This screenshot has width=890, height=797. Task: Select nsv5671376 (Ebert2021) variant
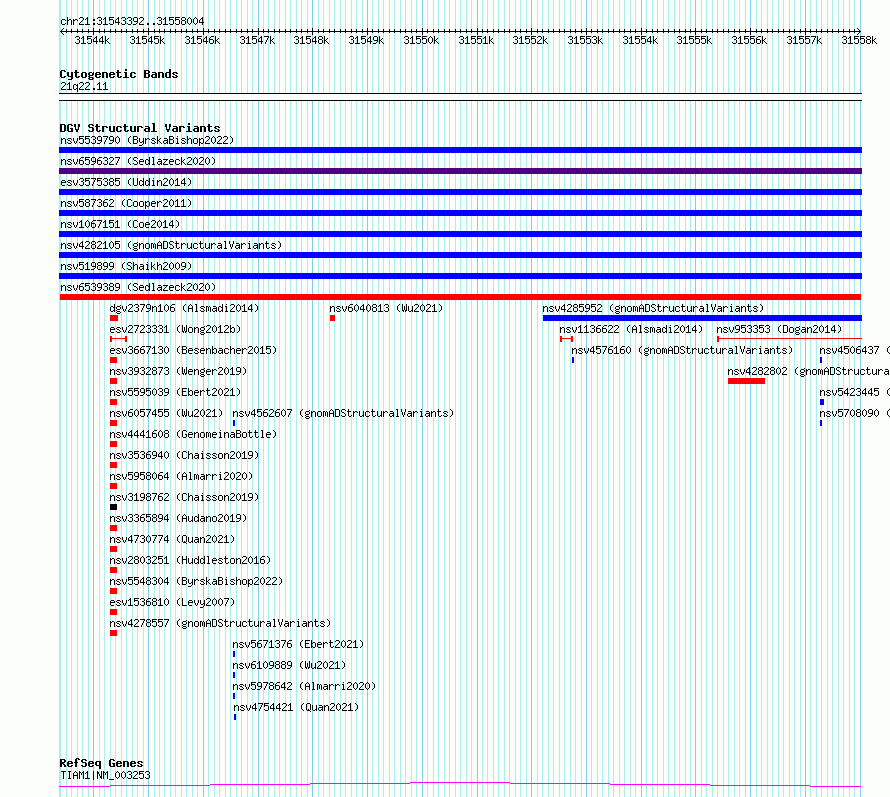coord(298,644)
